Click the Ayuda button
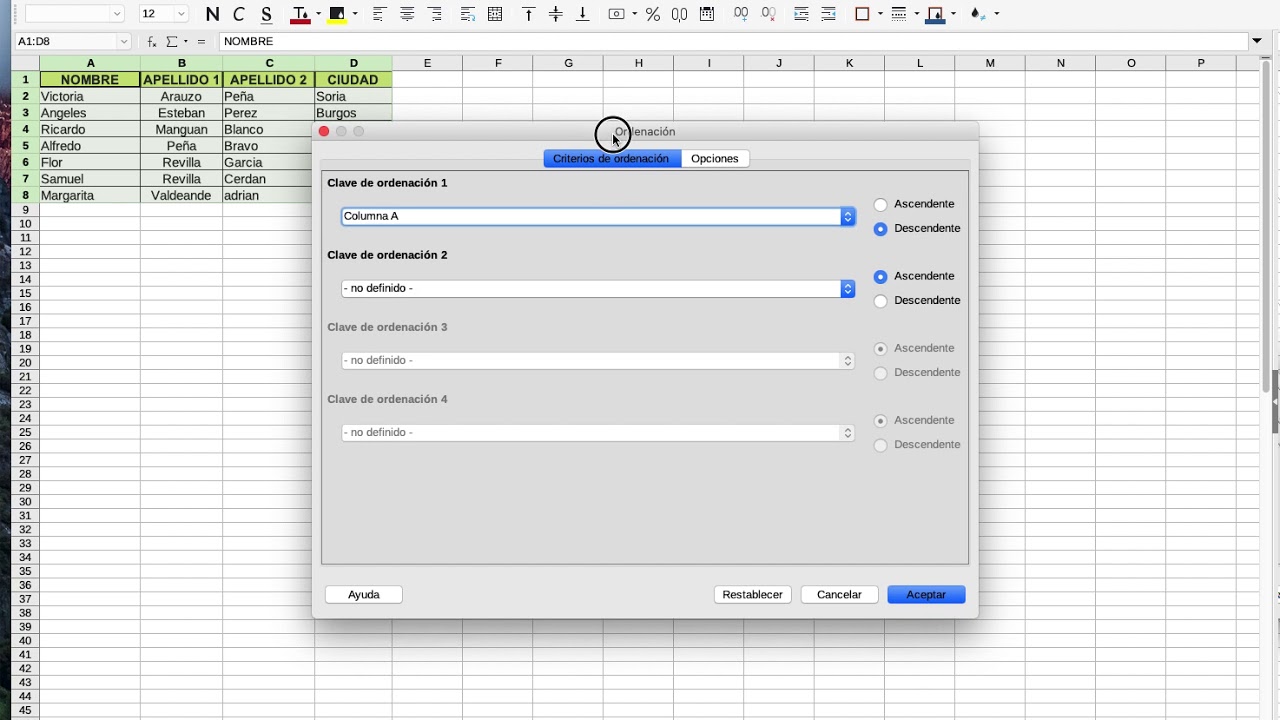The image size is (1280, 720). click(x=364, y=595)
